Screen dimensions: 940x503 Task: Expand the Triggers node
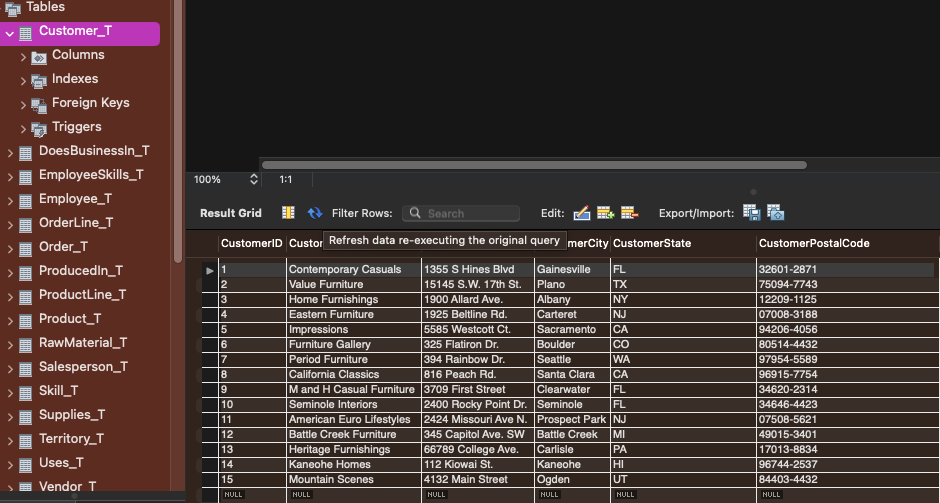point(23,129)
